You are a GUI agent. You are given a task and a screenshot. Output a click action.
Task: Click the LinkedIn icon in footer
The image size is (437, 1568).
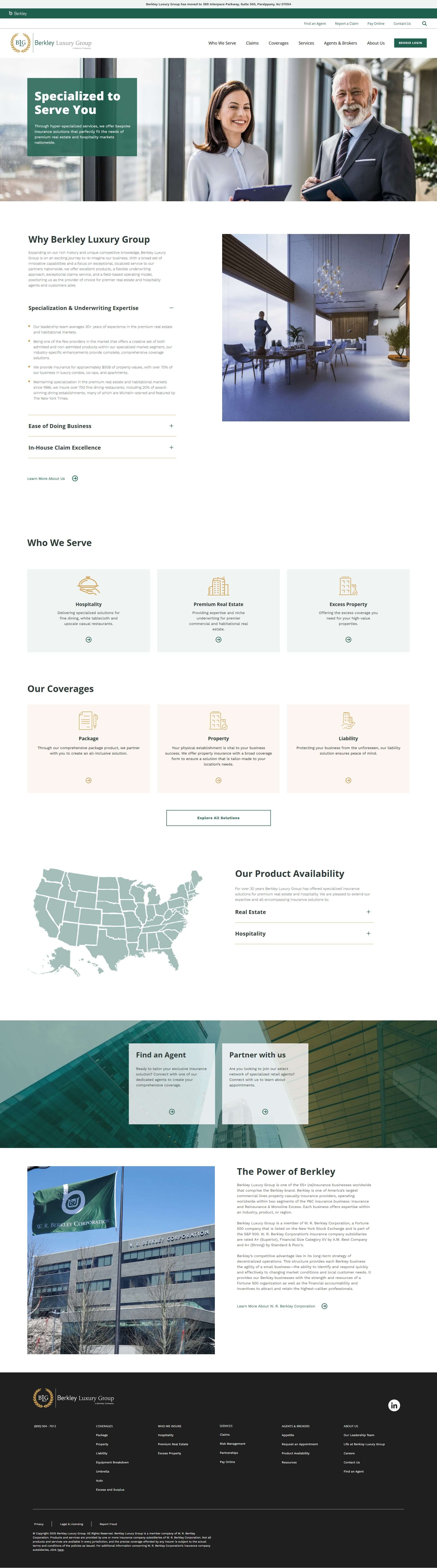coord(394,1405)
